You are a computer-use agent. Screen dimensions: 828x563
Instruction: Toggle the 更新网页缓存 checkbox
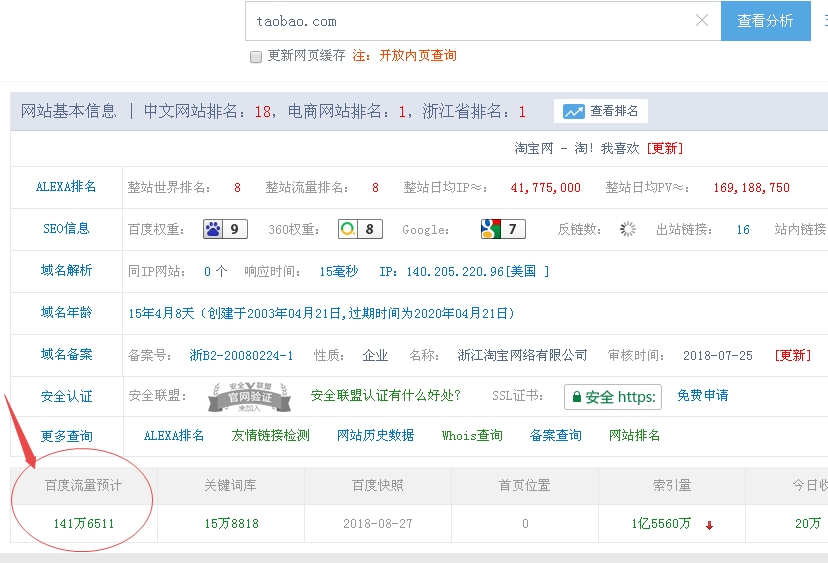point(256,57)
